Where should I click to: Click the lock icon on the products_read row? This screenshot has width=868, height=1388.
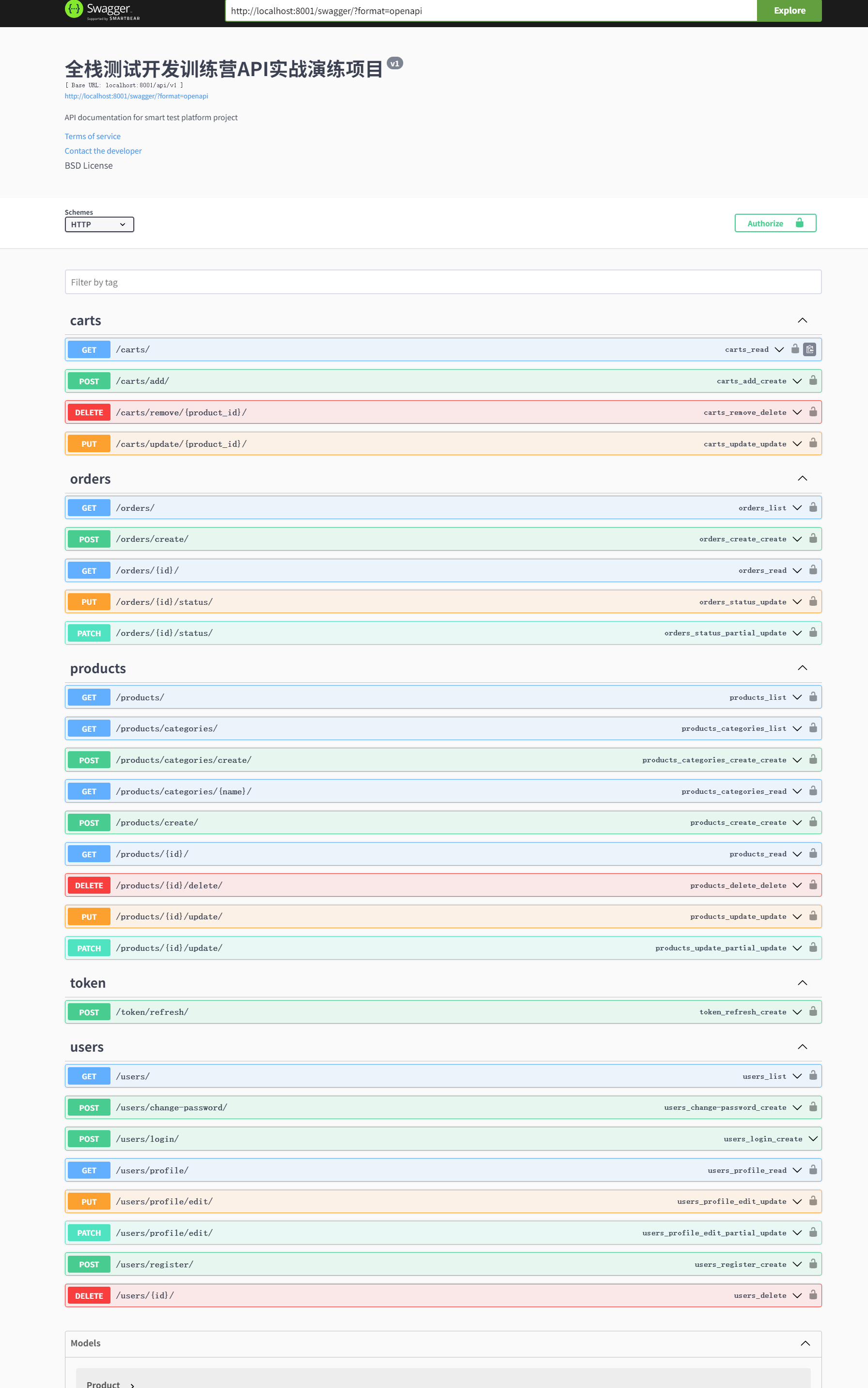pyautogui.click(x=813, y=853)
